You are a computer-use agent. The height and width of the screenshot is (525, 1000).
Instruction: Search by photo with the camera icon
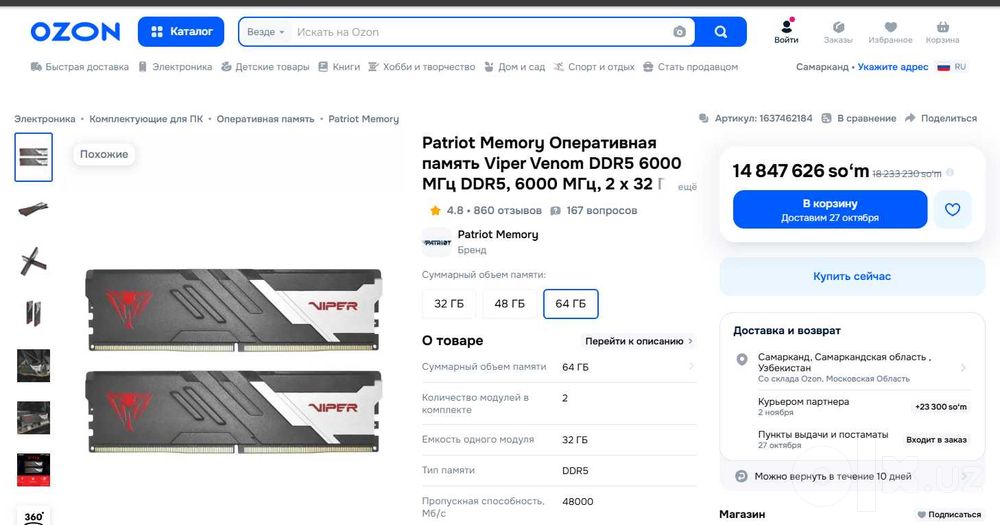click(679, 32)
